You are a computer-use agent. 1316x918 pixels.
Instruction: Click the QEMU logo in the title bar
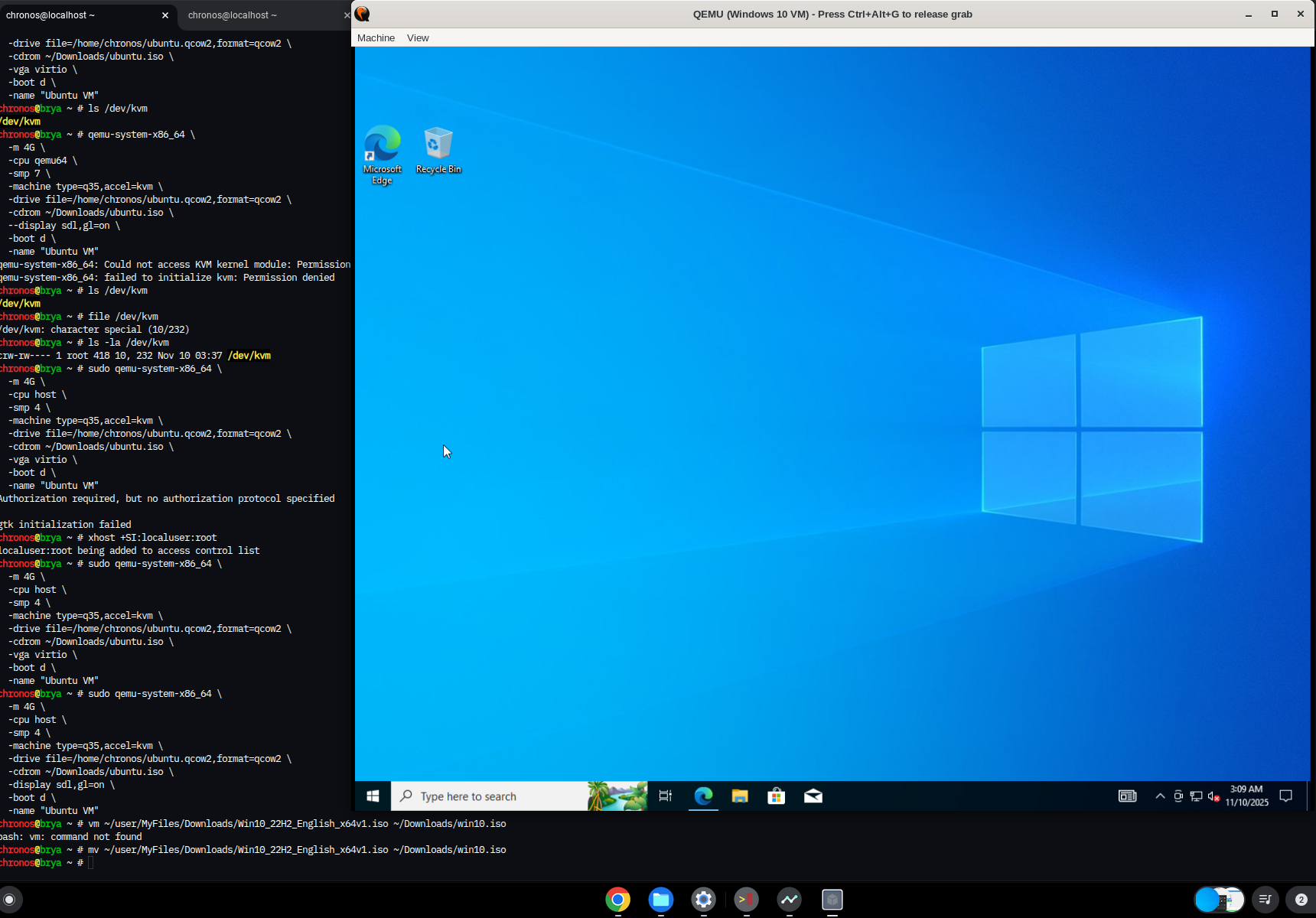pos(363,14)
